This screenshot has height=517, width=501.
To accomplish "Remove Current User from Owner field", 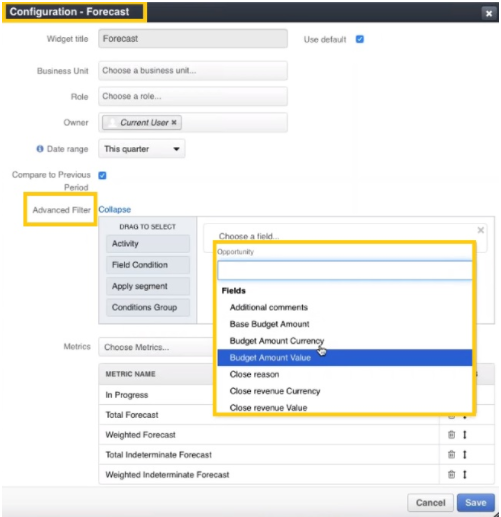I will (x=174, y=122).
